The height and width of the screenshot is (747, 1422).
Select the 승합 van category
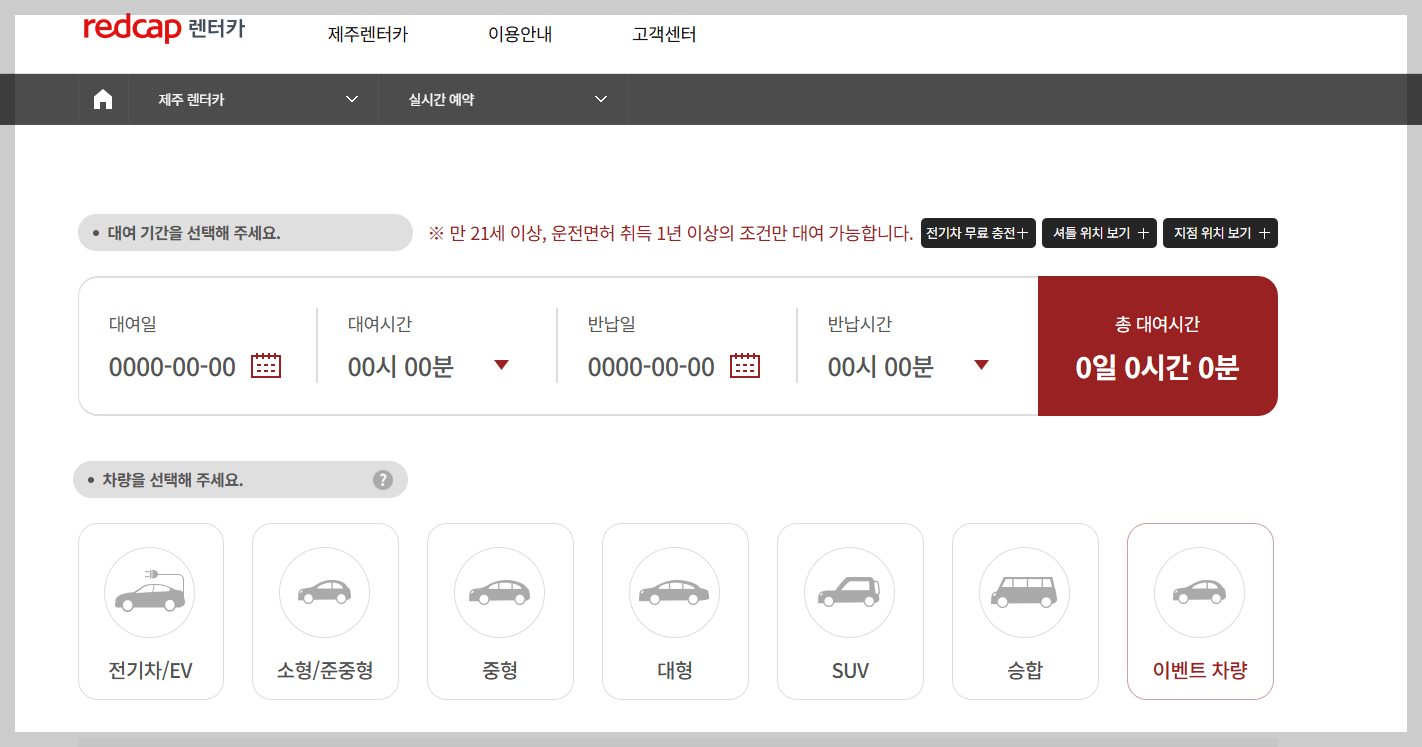coord(1025,612)
